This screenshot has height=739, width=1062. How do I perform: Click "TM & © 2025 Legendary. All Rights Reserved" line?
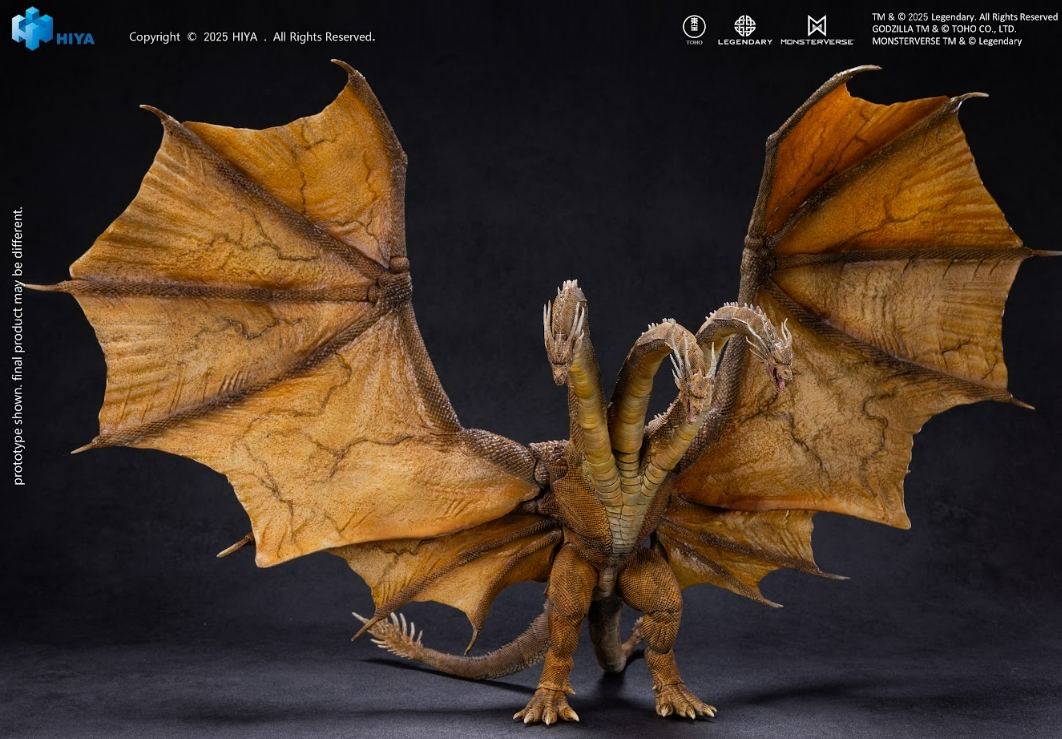pyautogui.click(x=964, y=17)
